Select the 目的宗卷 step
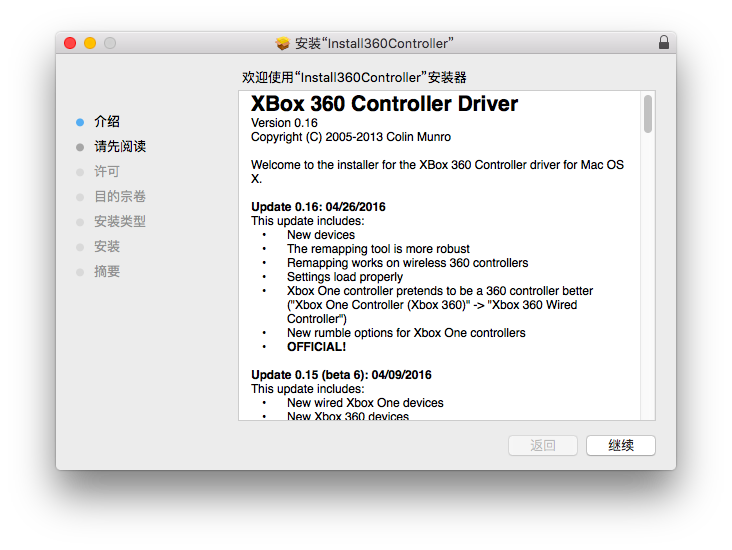The image size is (732, 550). click(120, 196)
